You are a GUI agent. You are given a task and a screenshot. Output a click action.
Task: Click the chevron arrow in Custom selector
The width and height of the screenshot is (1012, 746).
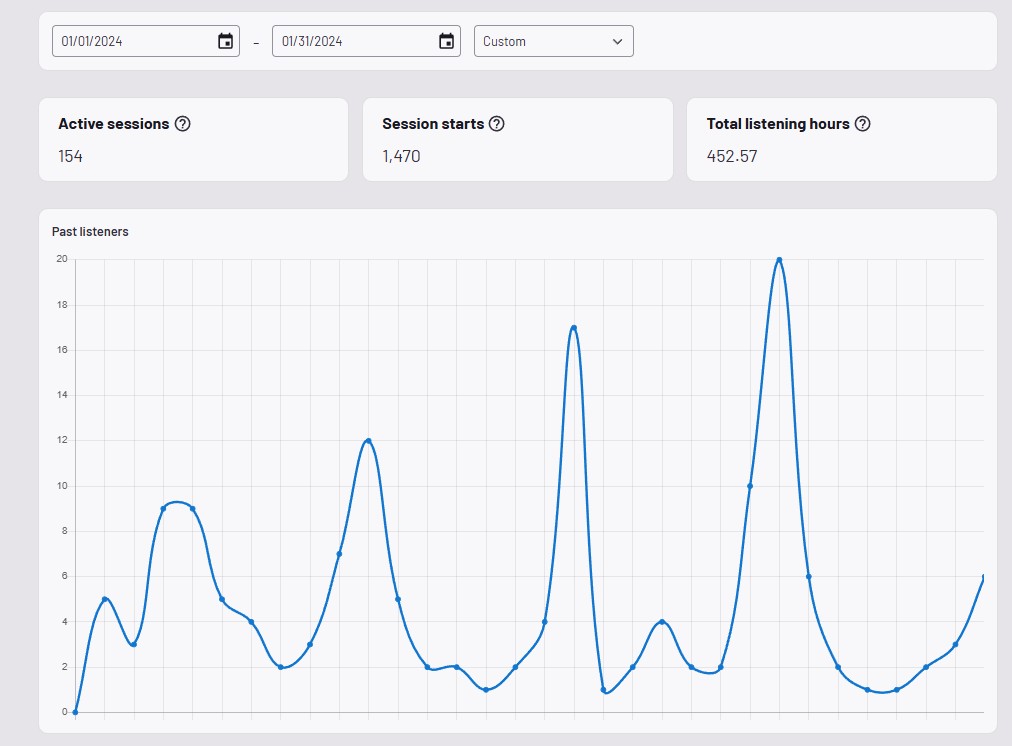[617, 41]
